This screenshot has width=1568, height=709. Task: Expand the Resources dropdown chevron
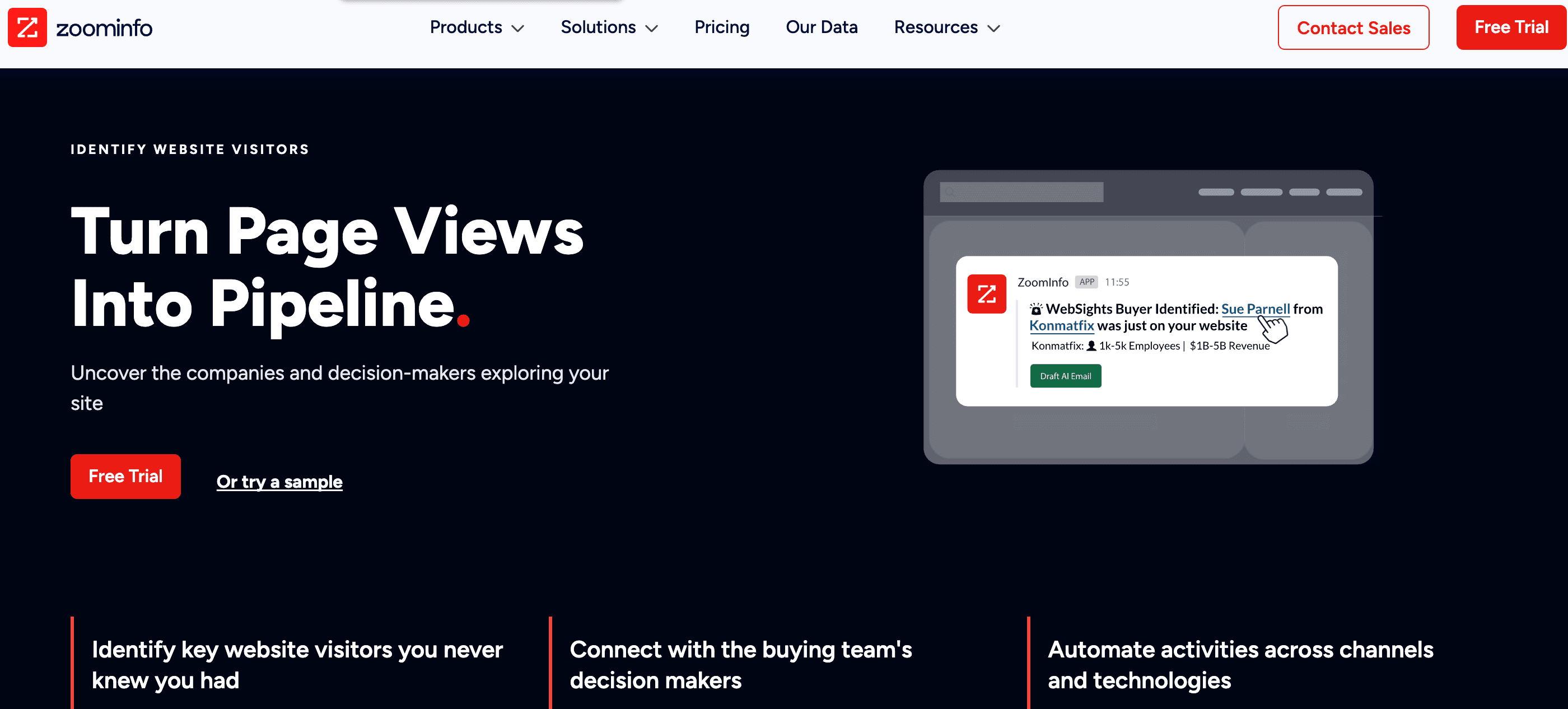(993, 29)
